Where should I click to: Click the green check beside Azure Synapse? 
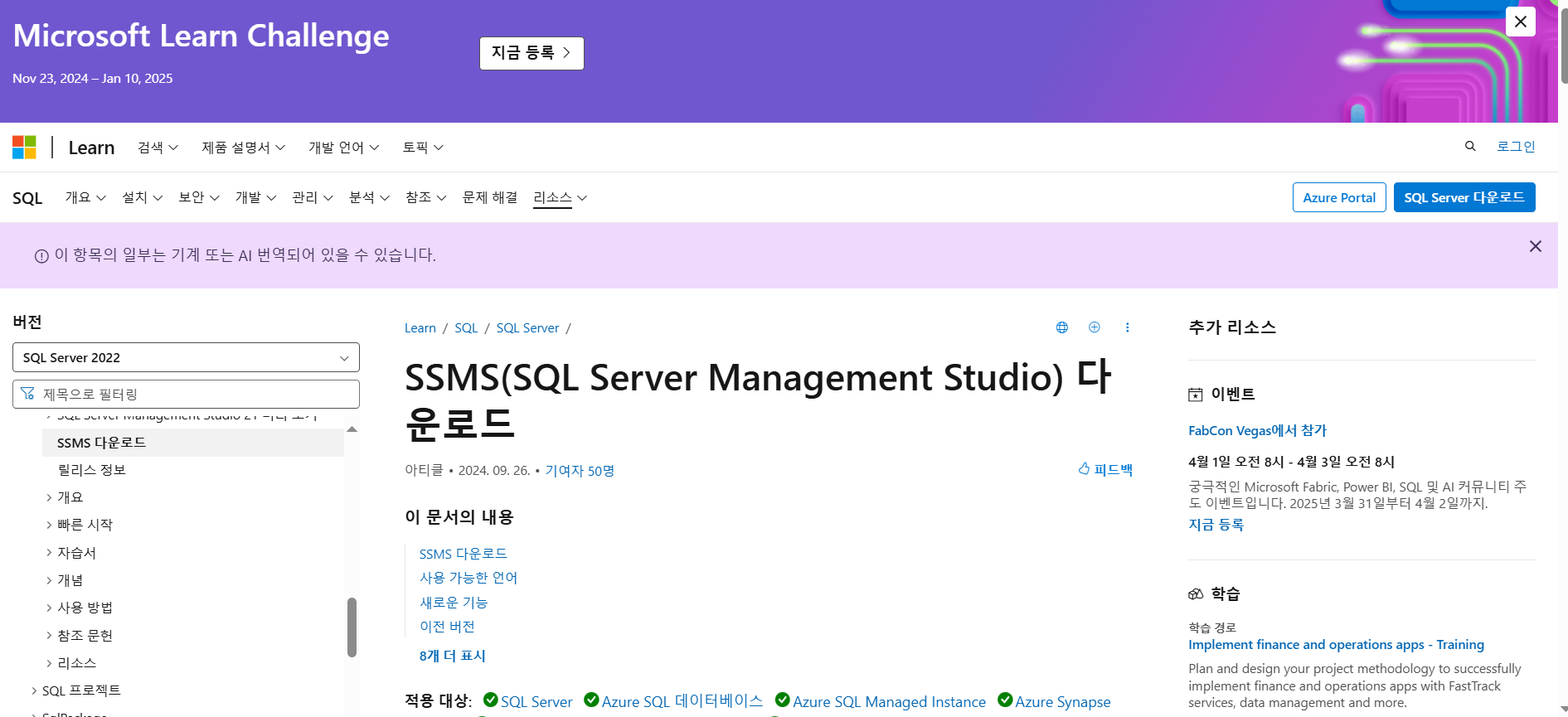click(x=1005, y=700)
